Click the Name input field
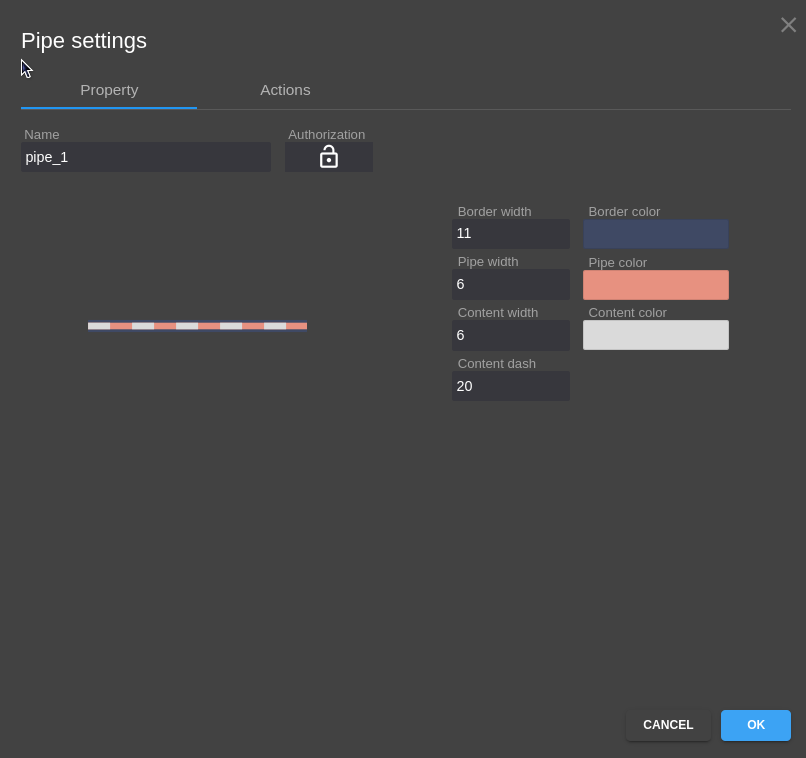This screenshot has height=758, width=806. 146,157
